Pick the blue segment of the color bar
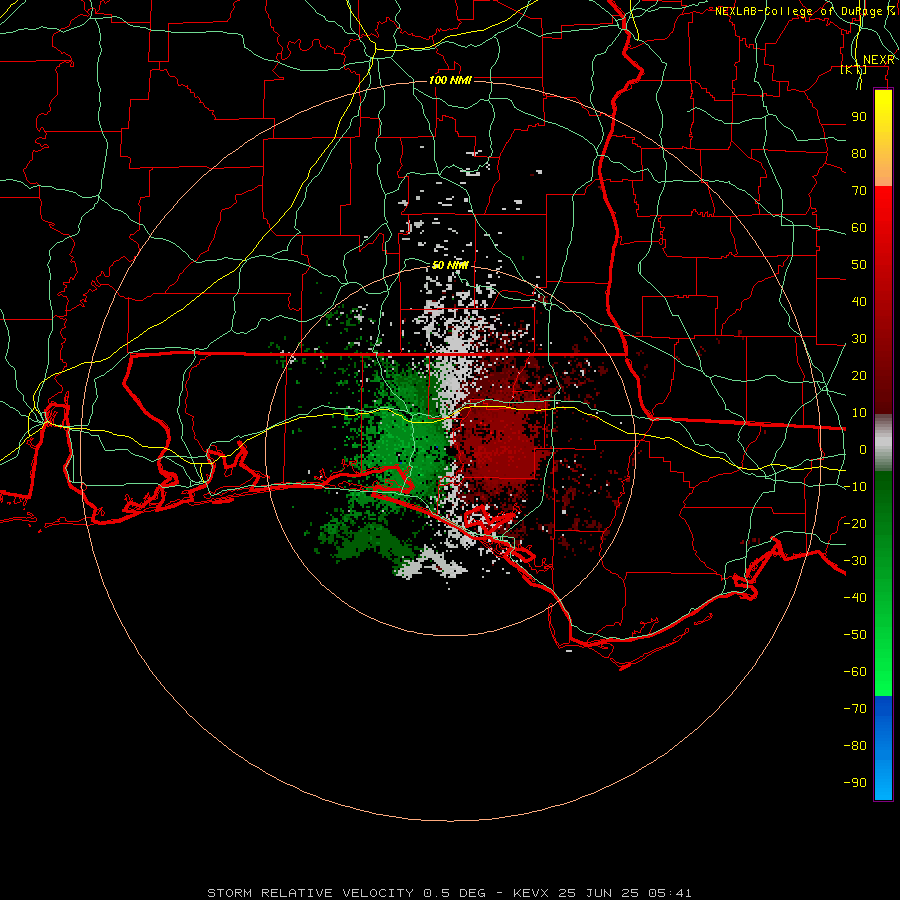Viewport: 900px width, 900px height. coord(883,748)
